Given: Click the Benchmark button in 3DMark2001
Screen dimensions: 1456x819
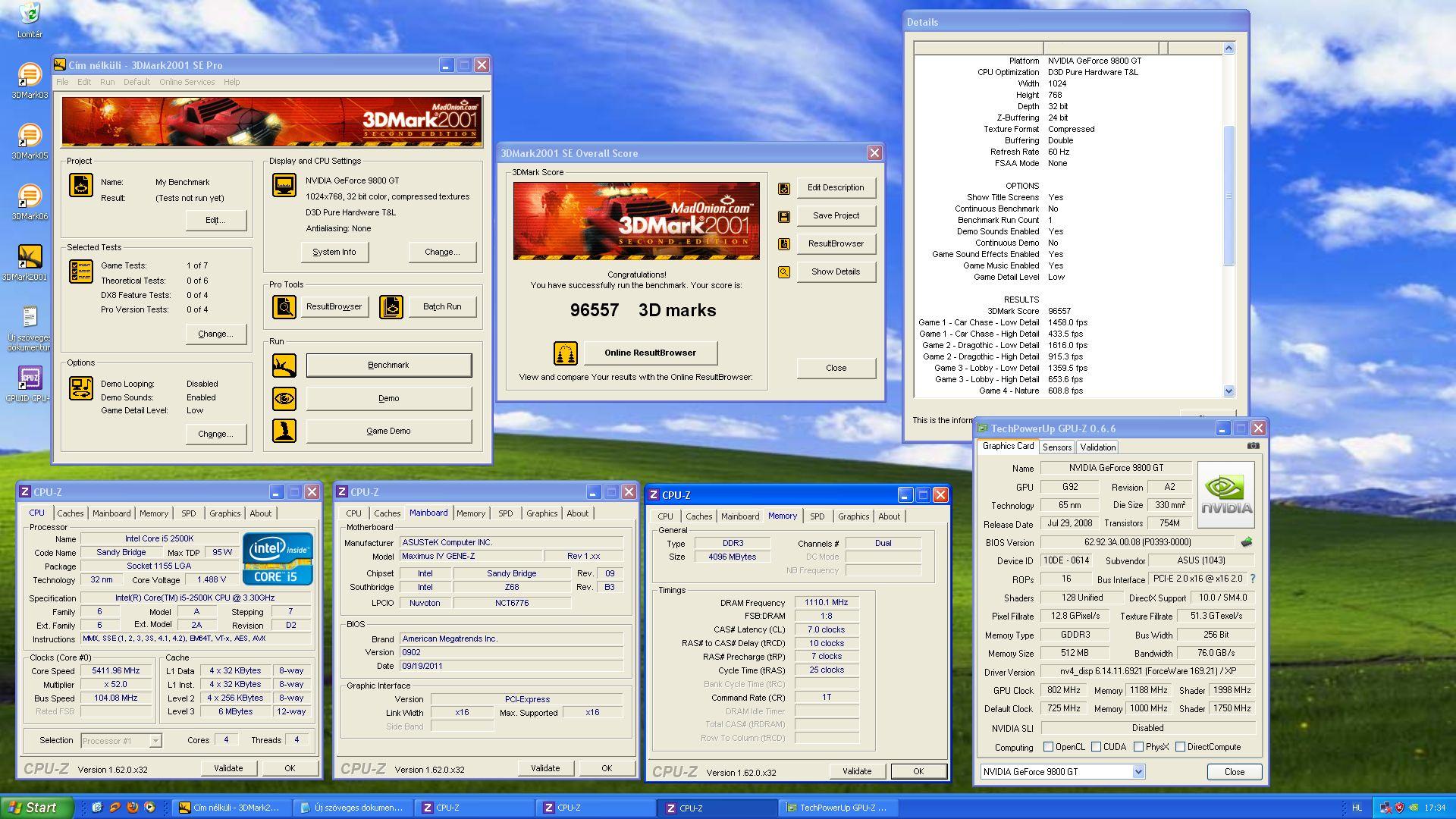Looking at the screenshot, I should (388, 366).
